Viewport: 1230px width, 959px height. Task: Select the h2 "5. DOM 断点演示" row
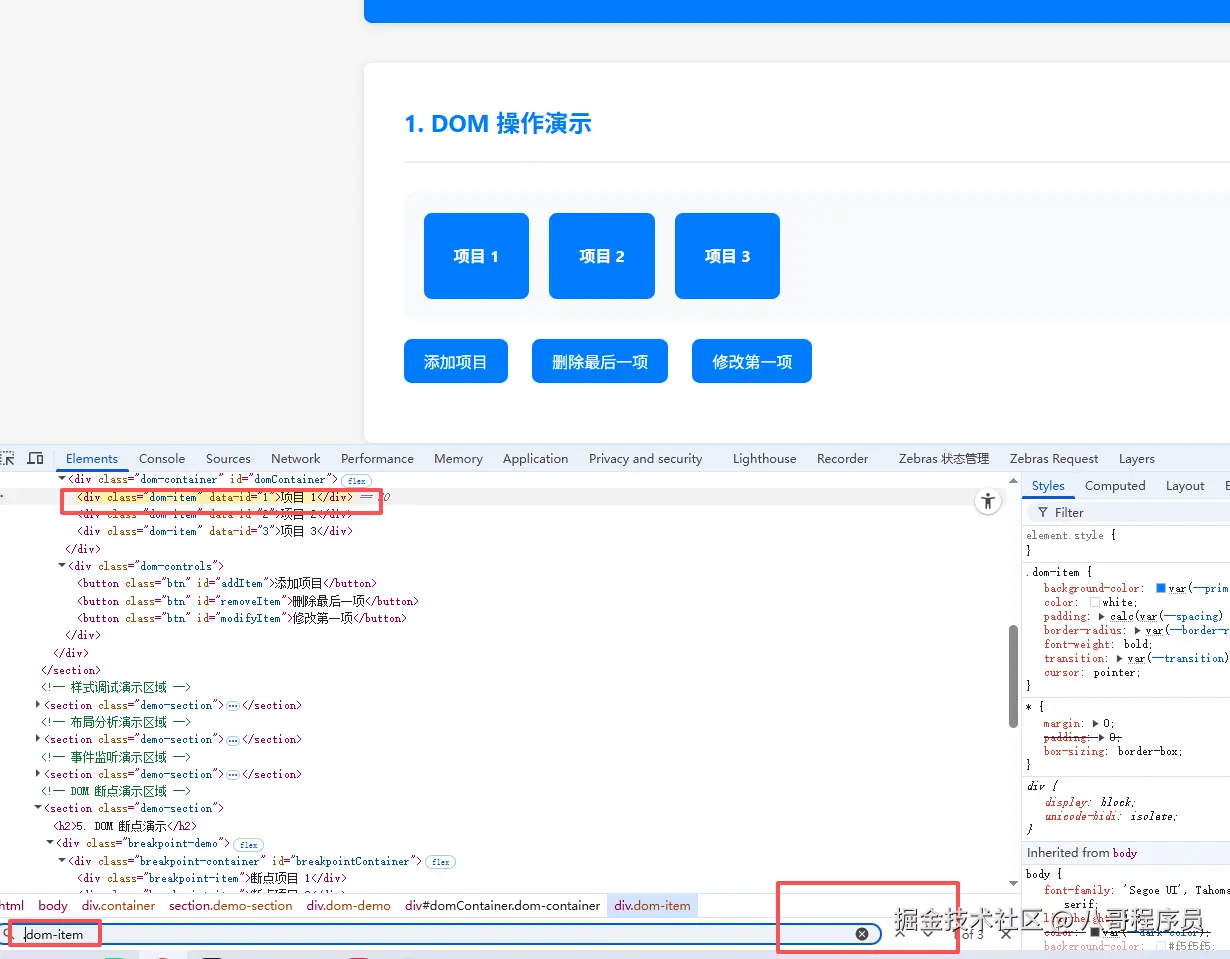(126, 826)
